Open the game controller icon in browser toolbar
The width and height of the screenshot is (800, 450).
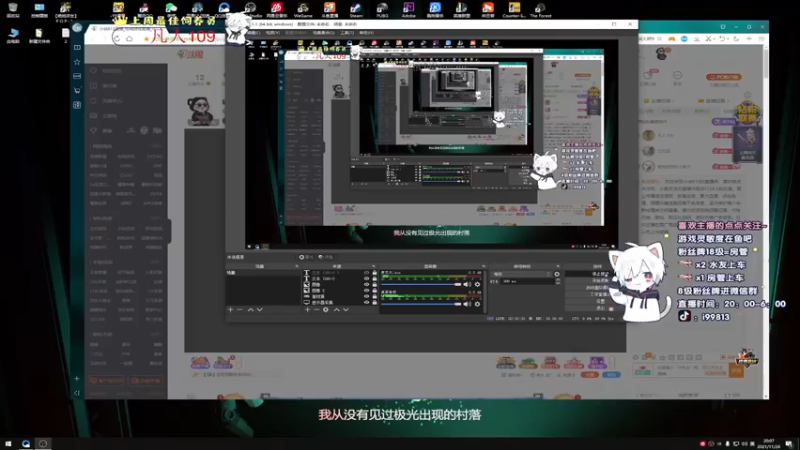[671, 39]
